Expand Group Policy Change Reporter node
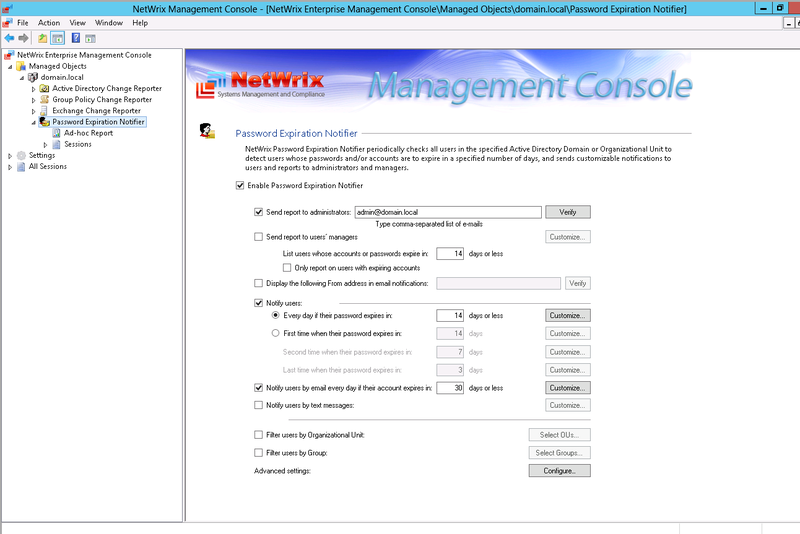This screenshot has height=534, width=800. 34,100
